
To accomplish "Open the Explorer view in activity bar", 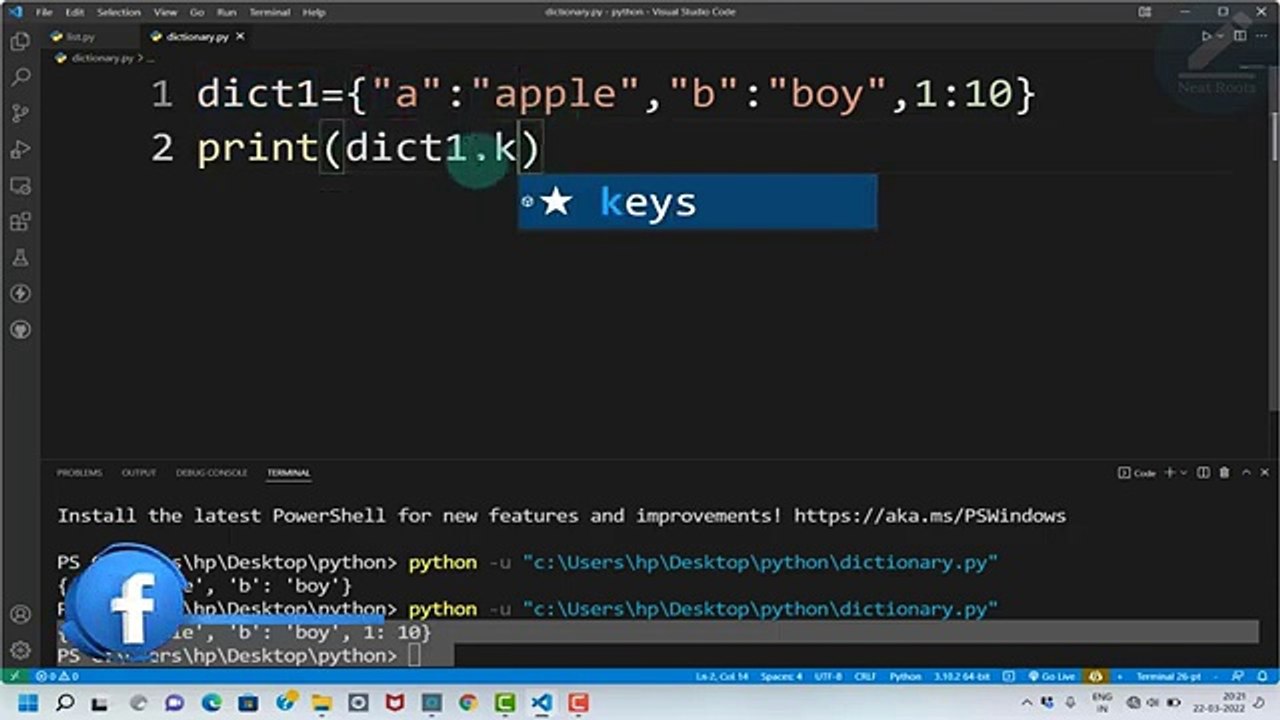I will tap(20, 42).
